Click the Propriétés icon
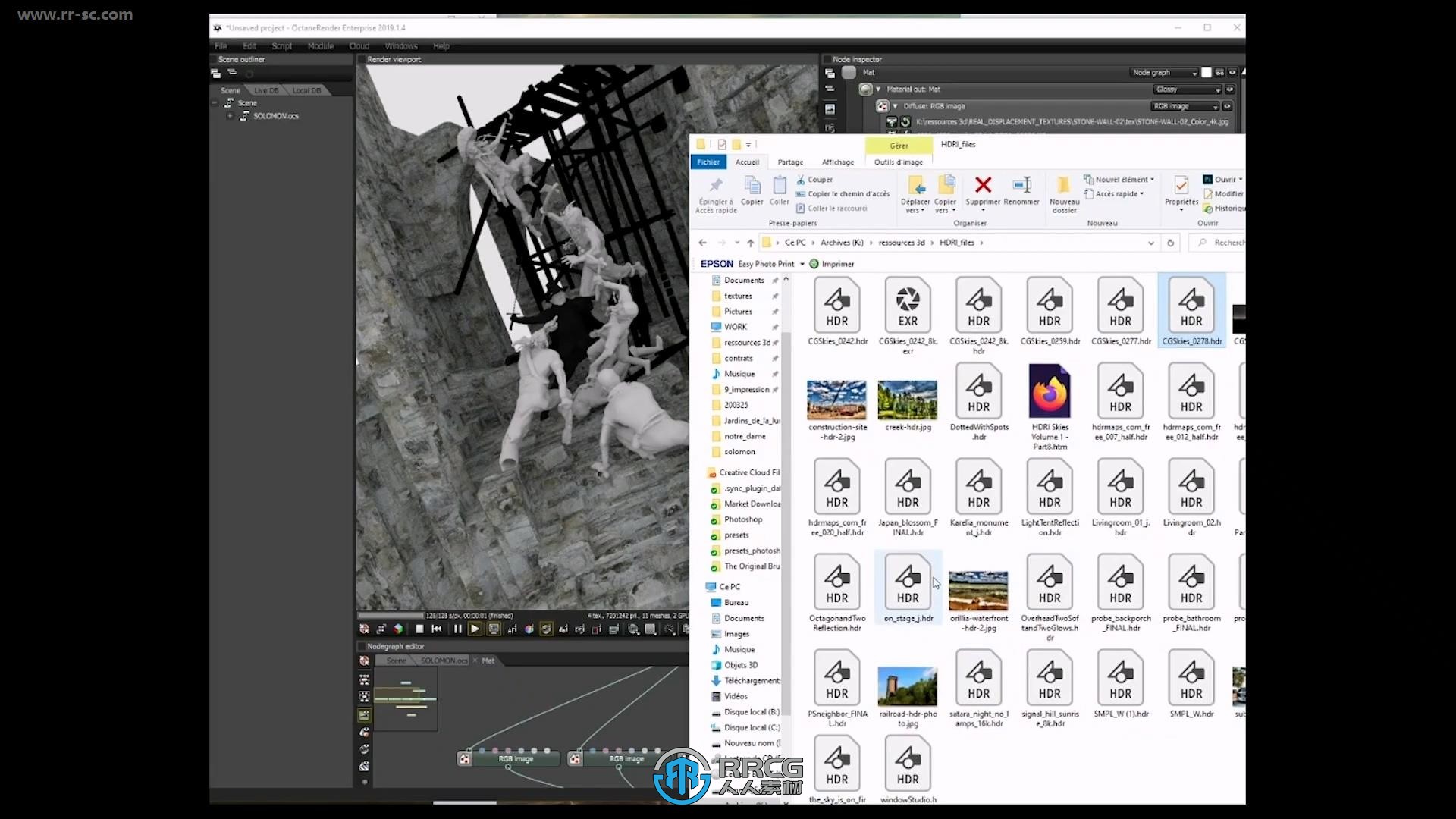This screenshot has height=819, width=1456. coord(1181,185)
